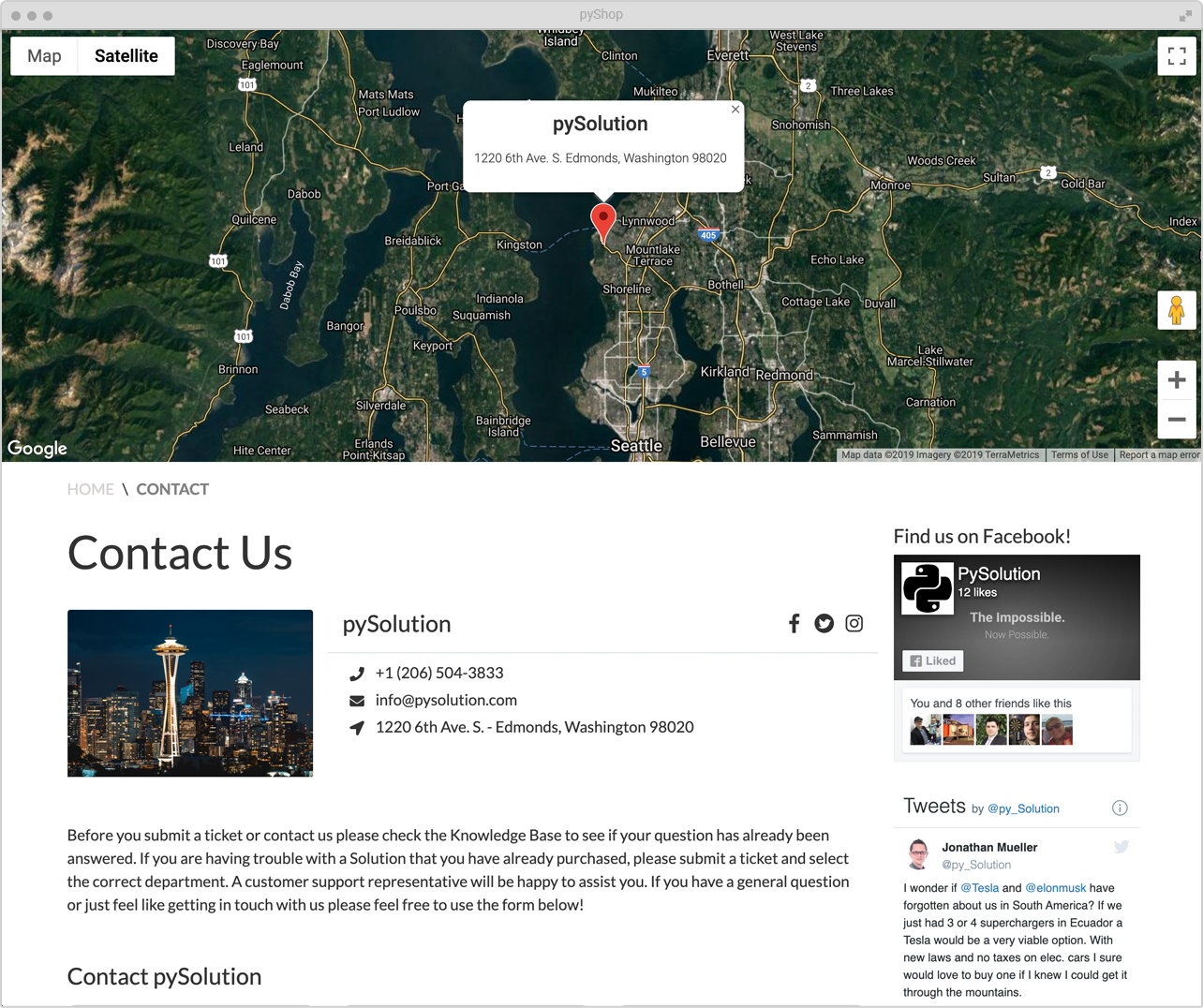Zoom out on the map
The image size is (1203, 1008).
(1177, 419)
